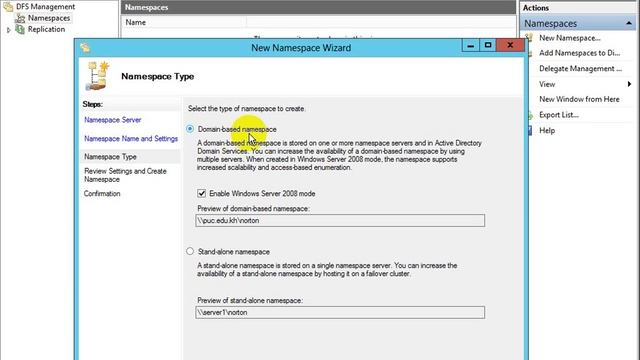Go to Namespace Server step
640x360 pixels.
113,120
